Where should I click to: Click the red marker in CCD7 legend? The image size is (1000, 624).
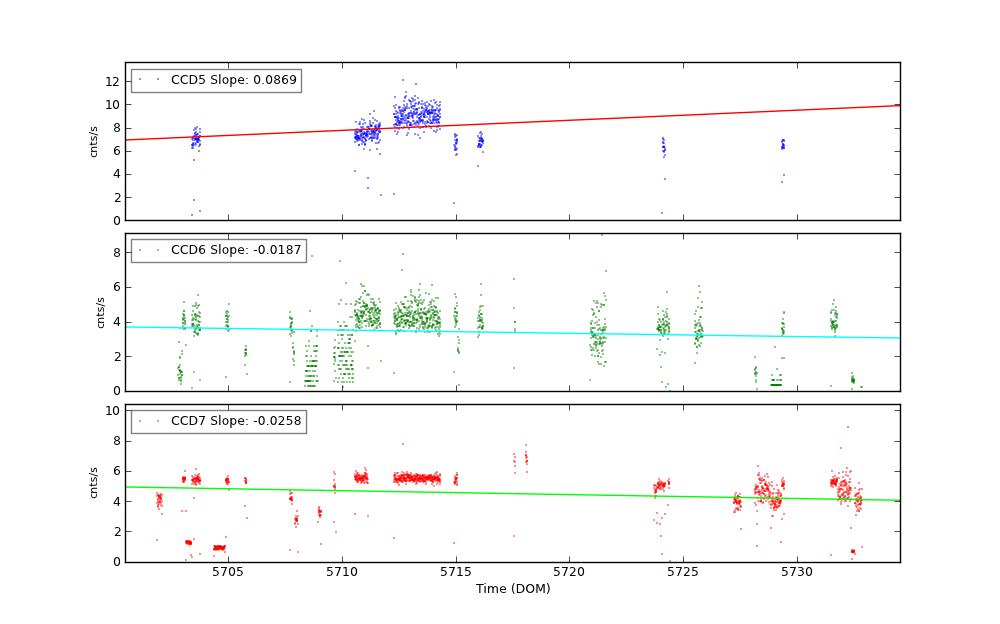[x=140, y=422]
